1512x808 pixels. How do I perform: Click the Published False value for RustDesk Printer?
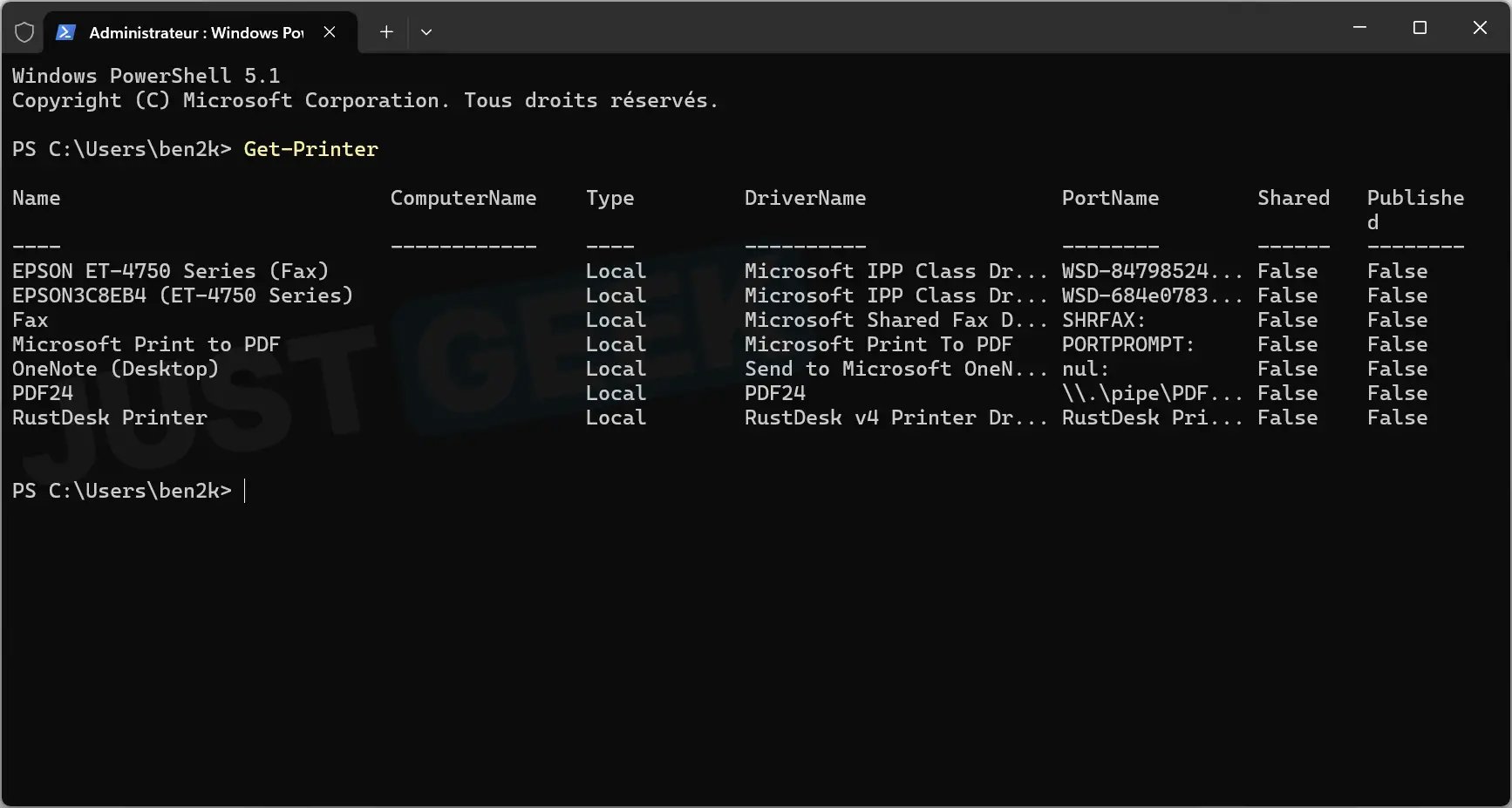(1397, 418)
